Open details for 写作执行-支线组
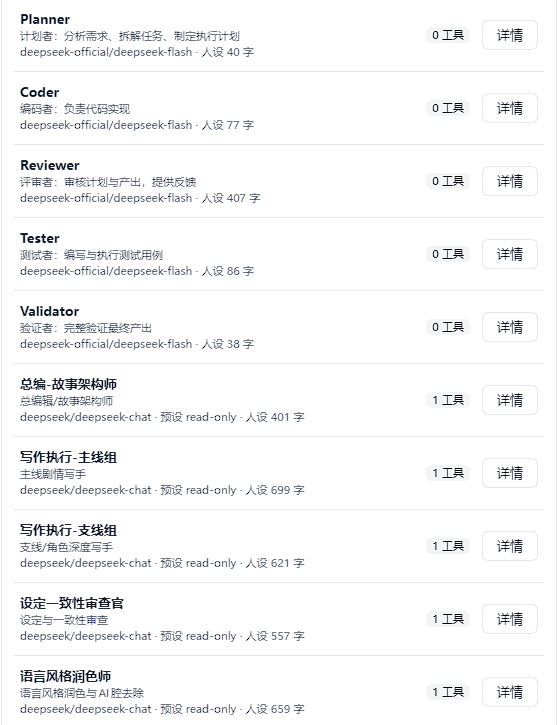Screen dimensions: 559x725 click(510, 546)
